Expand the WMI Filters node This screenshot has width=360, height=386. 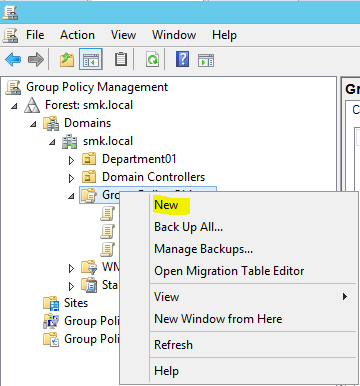pos(71,268)
